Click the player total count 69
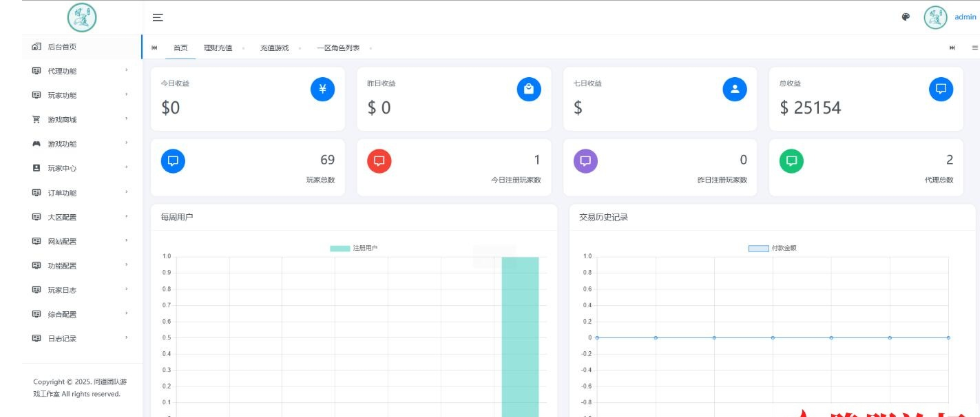The height and width of the screenshot is (417, 980). click(x=328, y=160)
